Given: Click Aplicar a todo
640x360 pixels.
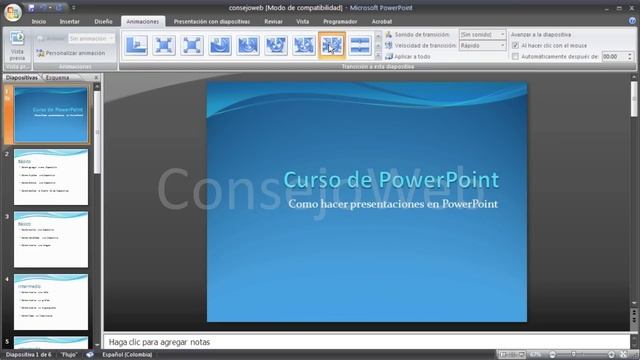Looking at the screenshot, I should 407,57.
